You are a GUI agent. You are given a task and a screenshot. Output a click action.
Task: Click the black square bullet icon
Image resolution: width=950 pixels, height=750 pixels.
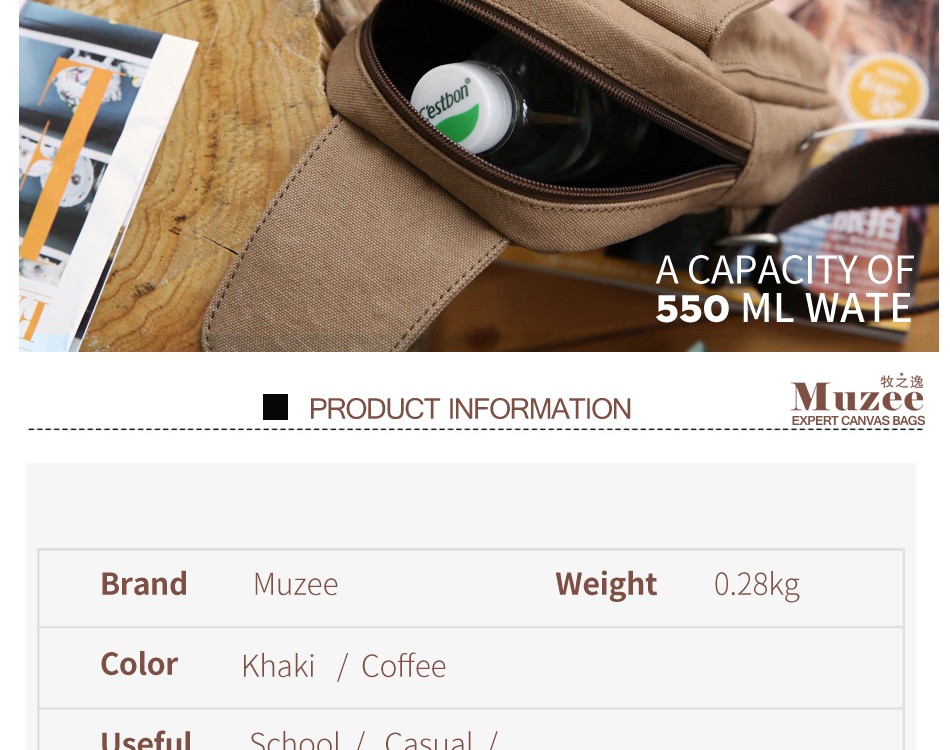[275, 407]
